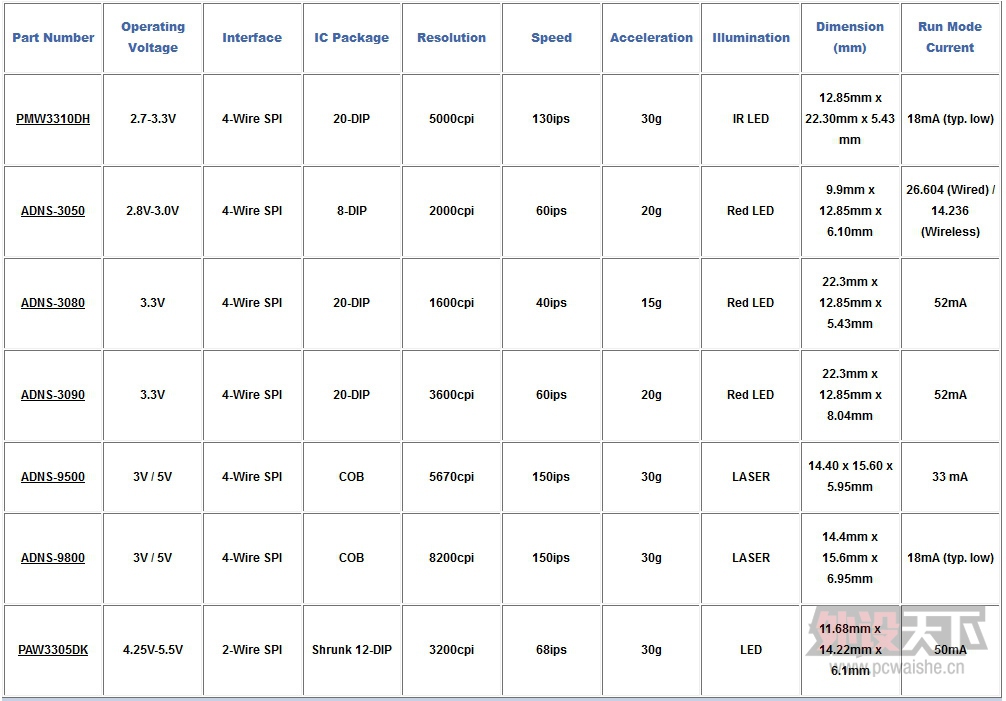Click the Interface column header
Viewport: 1006px width, 701px height.
click(x=252, y=37)
